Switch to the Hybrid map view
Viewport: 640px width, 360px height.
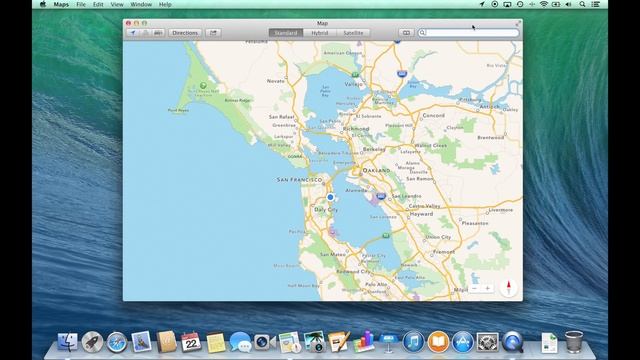click(x=320, y=33)
